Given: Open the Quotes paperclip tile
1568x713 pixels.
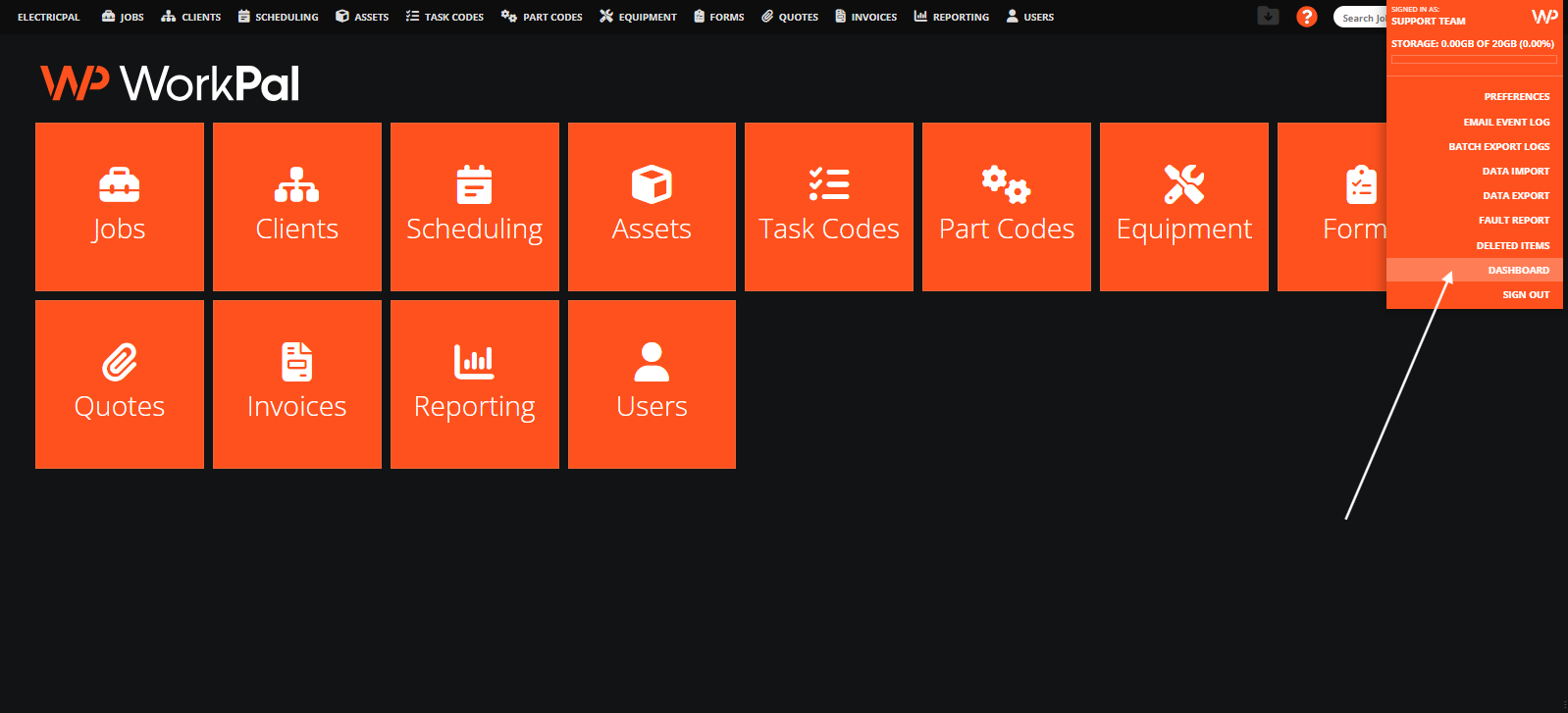Looking at the screenshot, I should pos(120,384).
